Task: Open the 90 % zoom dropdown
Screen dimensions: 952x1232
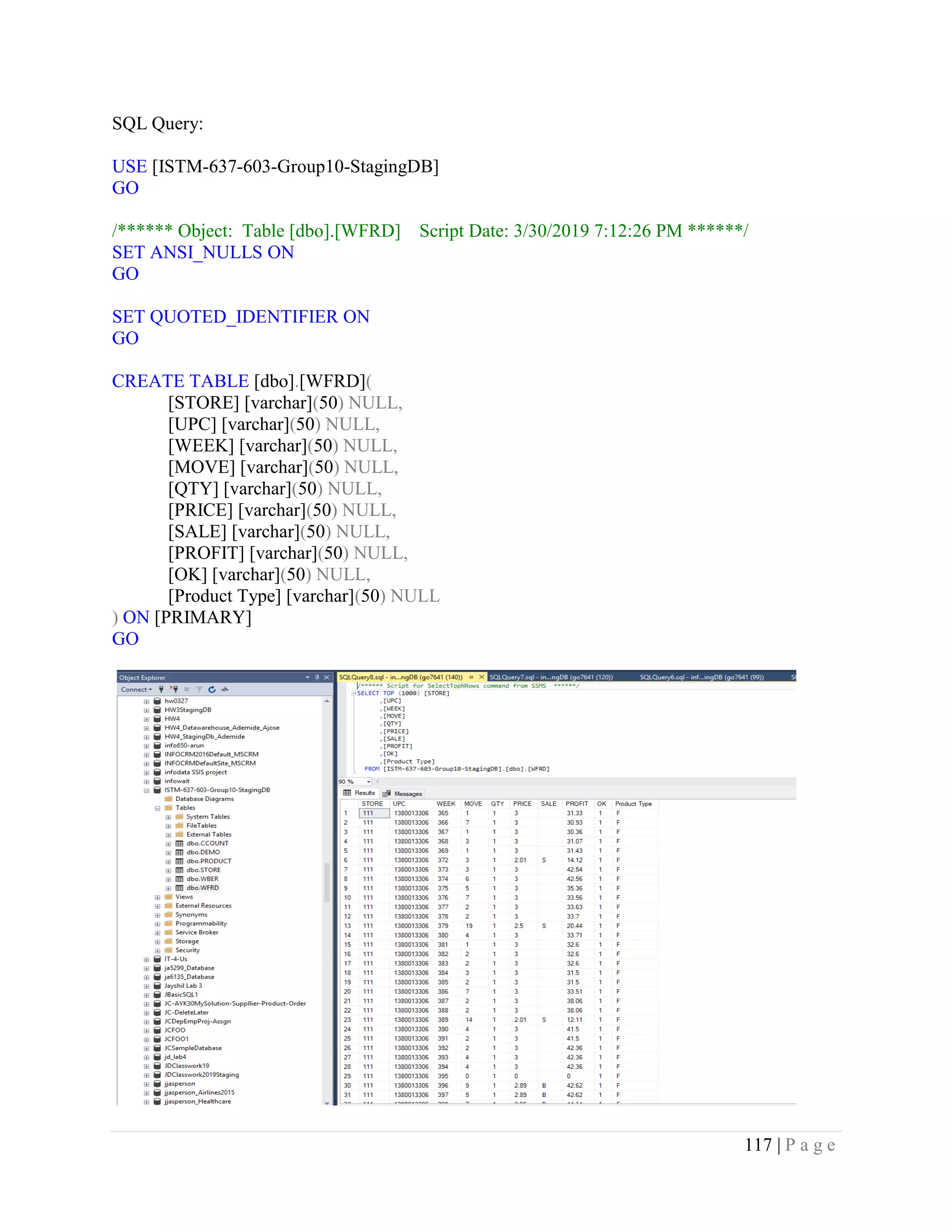Action: 369,782
